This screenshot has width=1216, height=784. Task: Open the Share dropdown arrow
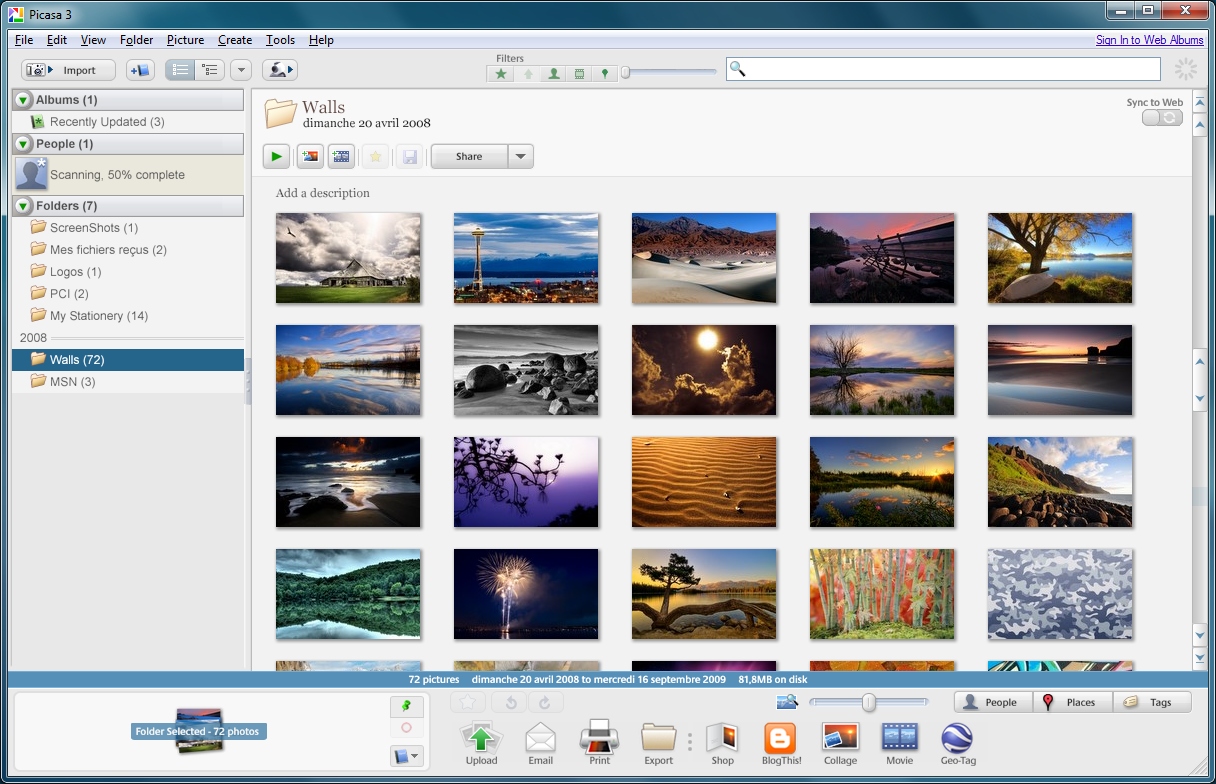pyautogui.click(x=520, y=156)
